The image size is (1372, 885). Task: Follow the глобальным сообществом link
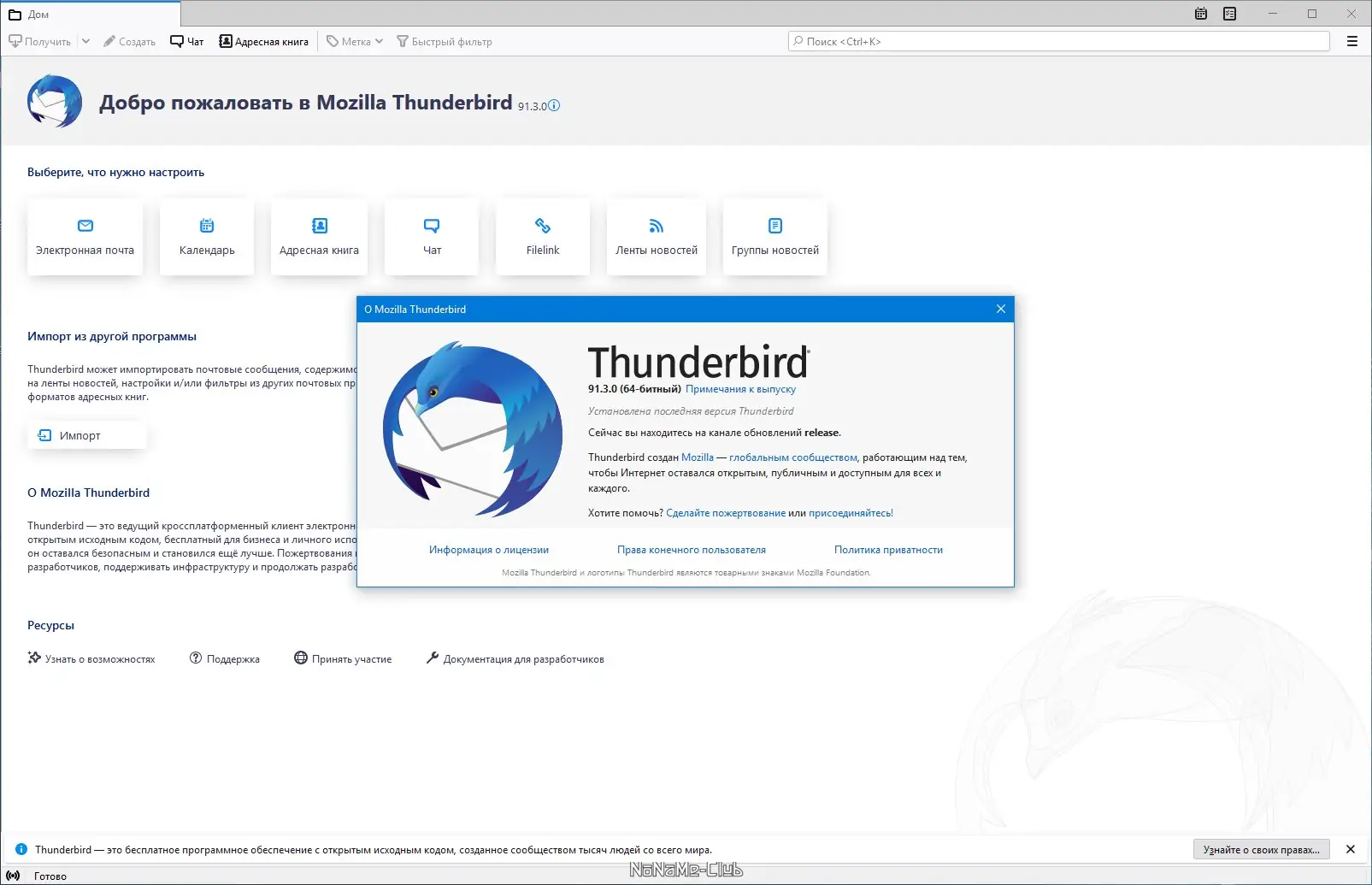[x=793, y=457]
